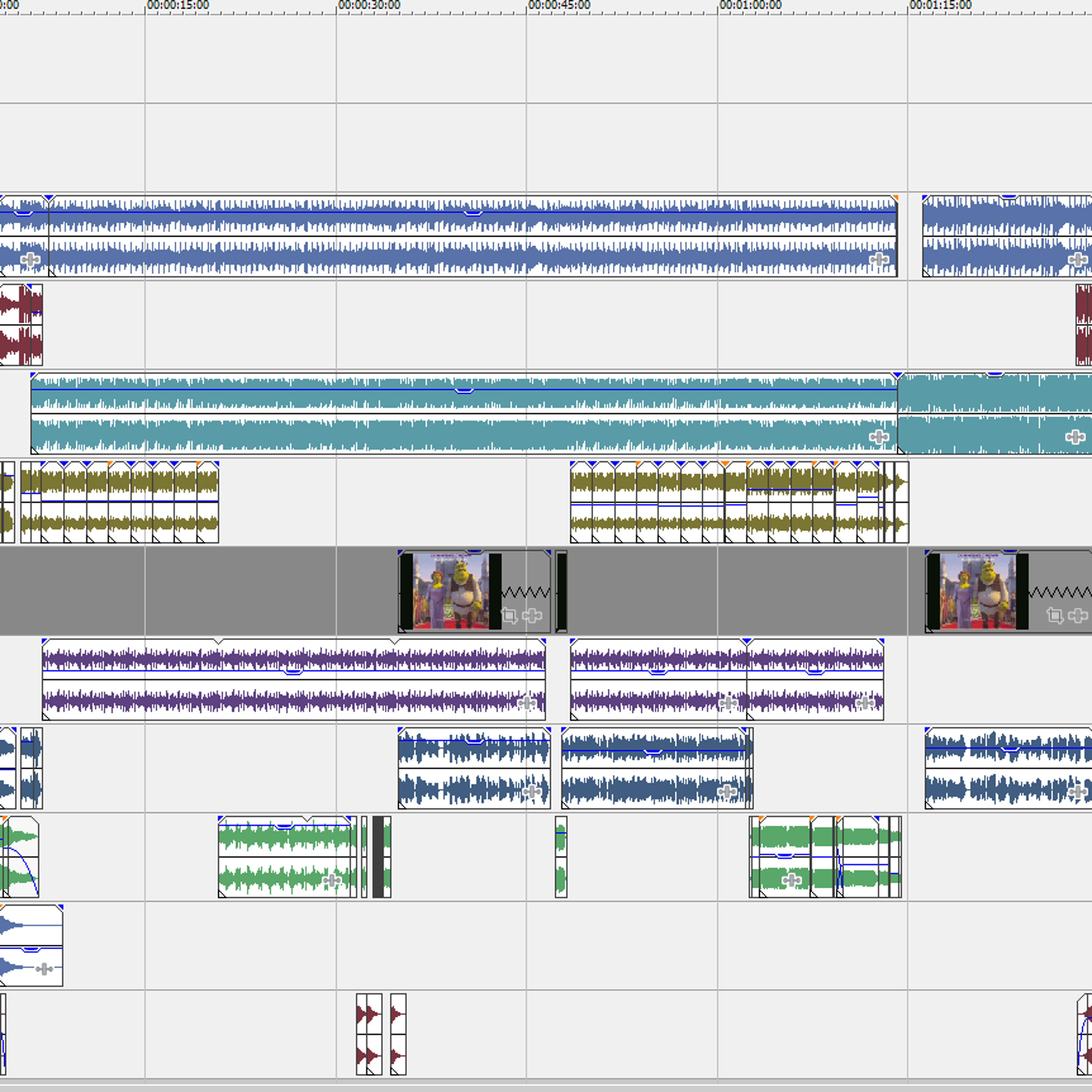Click Event FX icon on large green audio clip

pos(331,880)
